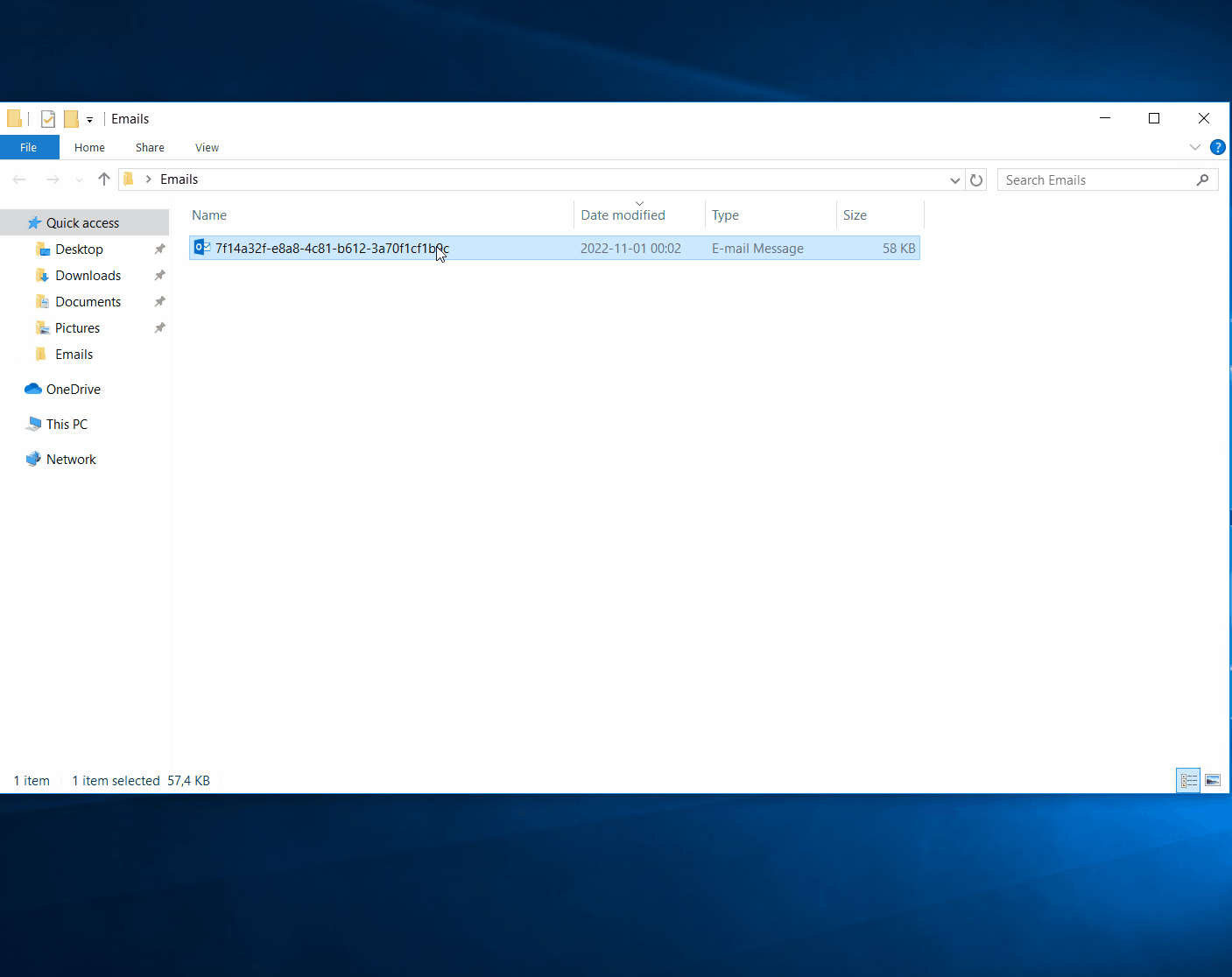Click the Outlook icon of the email file

click(x=201, y=248)
